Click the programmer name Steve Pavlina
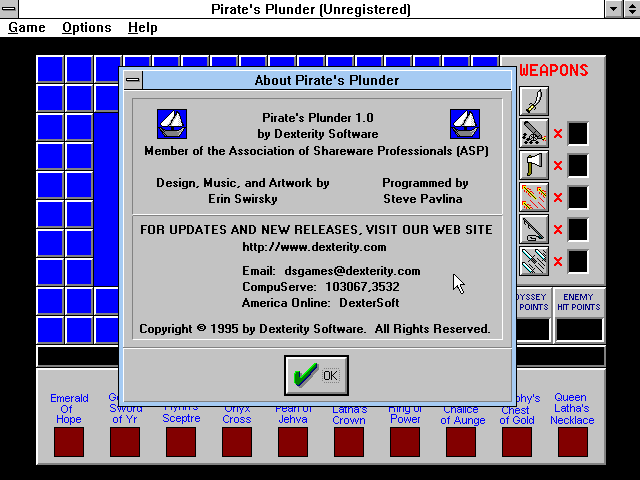This screenshot has width=640, height=480. [x=423, y=199]
